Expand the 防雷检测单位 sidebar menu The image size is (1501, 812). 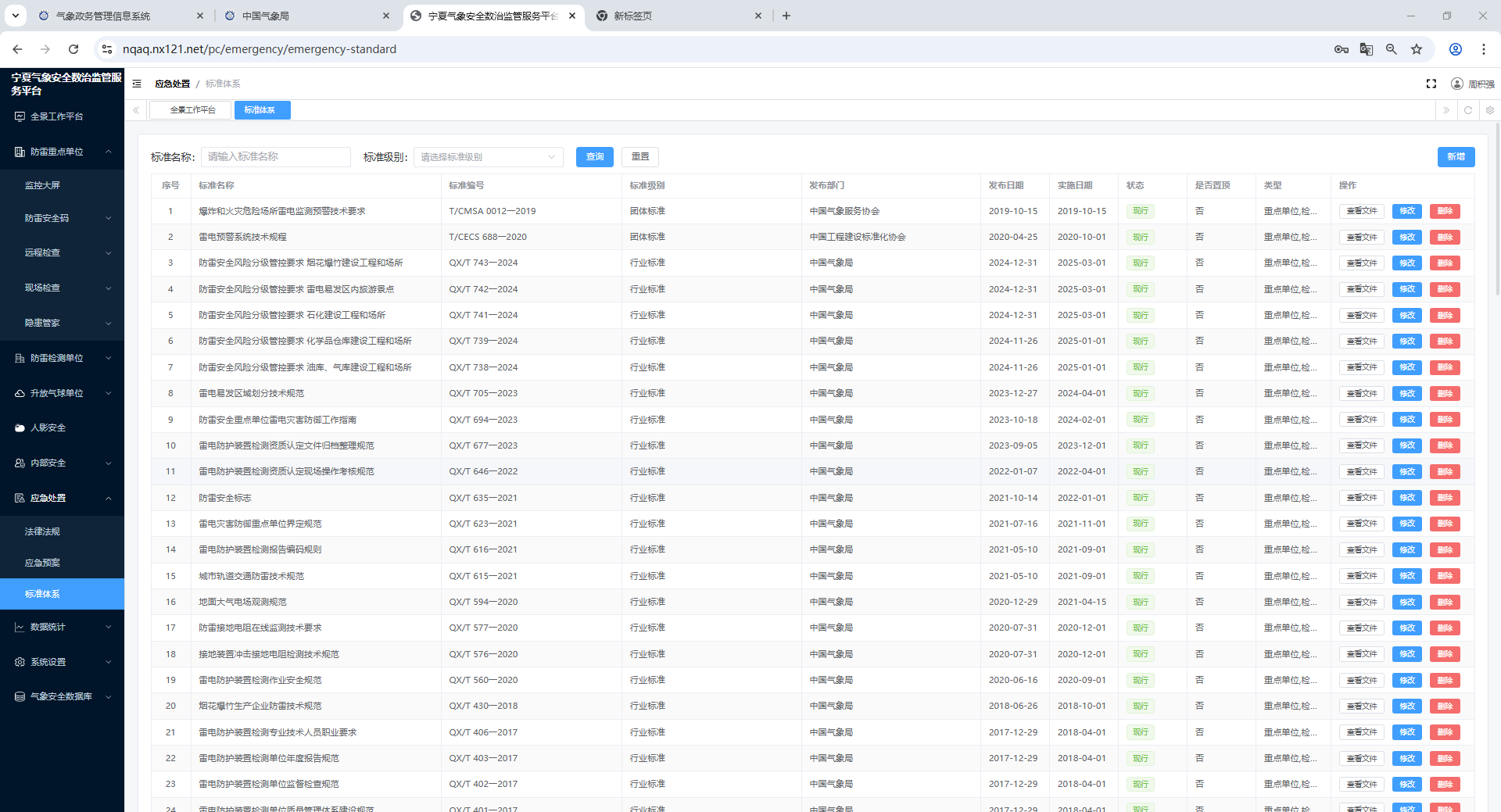click(63, 358)
